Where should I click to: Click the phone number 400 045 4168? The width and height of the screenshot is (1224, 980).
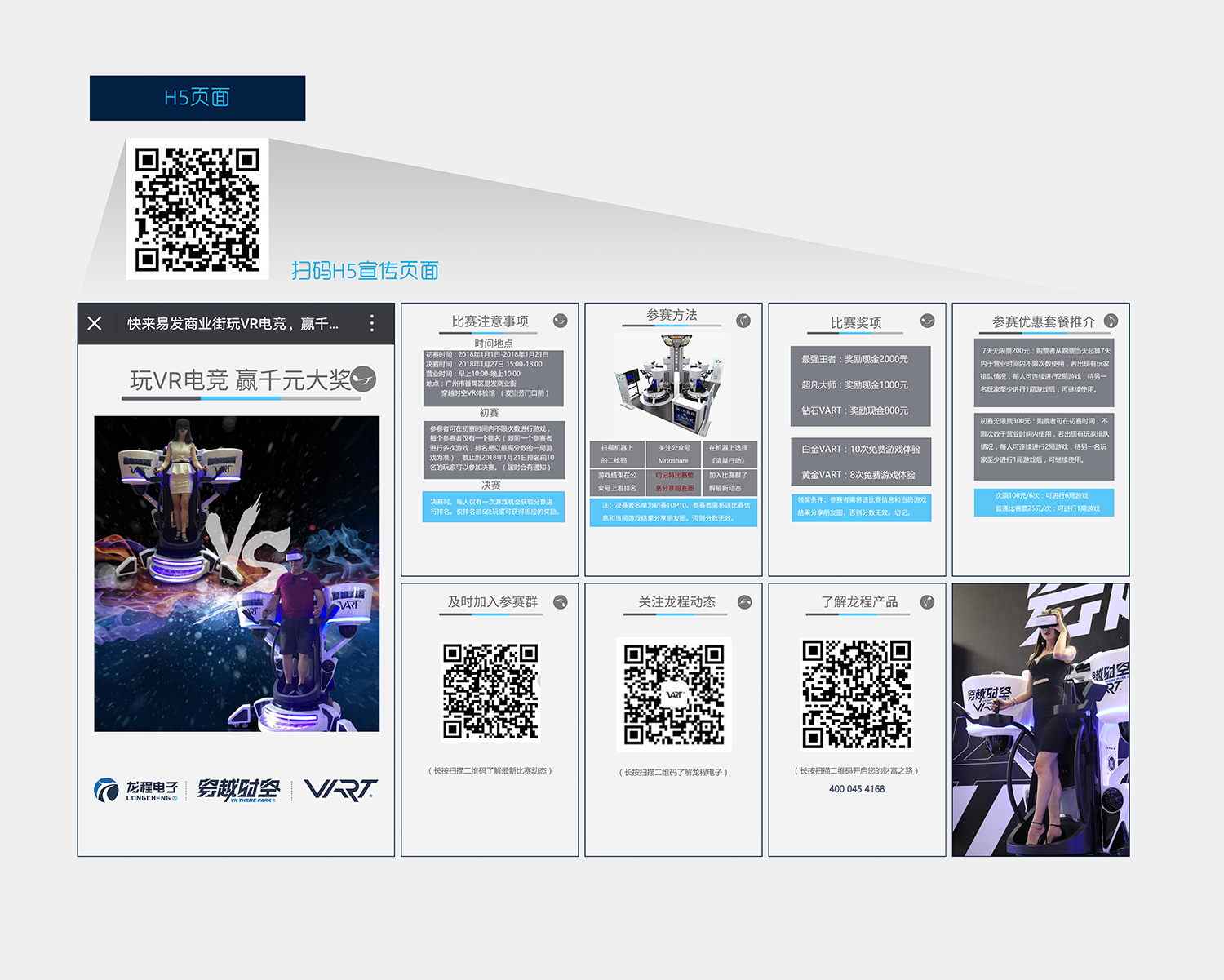pyautogui.click(x=857, y=789)
